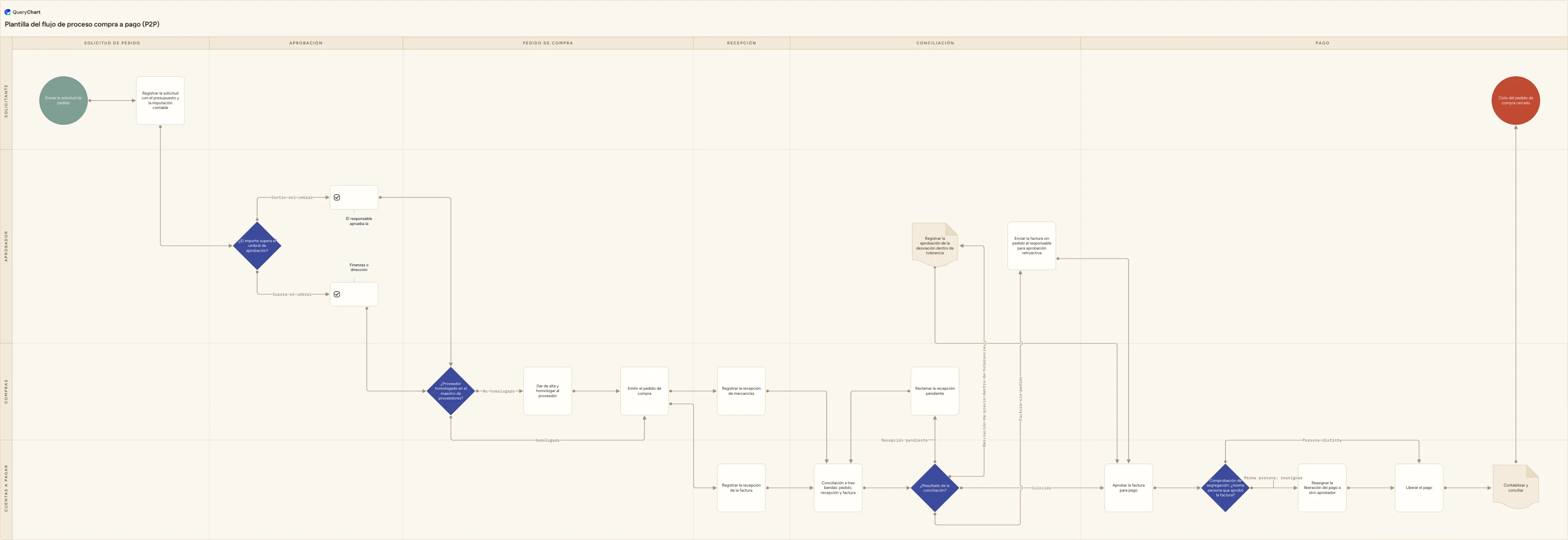The width and height of the screenshot is (1568, 540).
Task: Click the 'El responsable aprueba la' annotation
Action: point(358,221)
